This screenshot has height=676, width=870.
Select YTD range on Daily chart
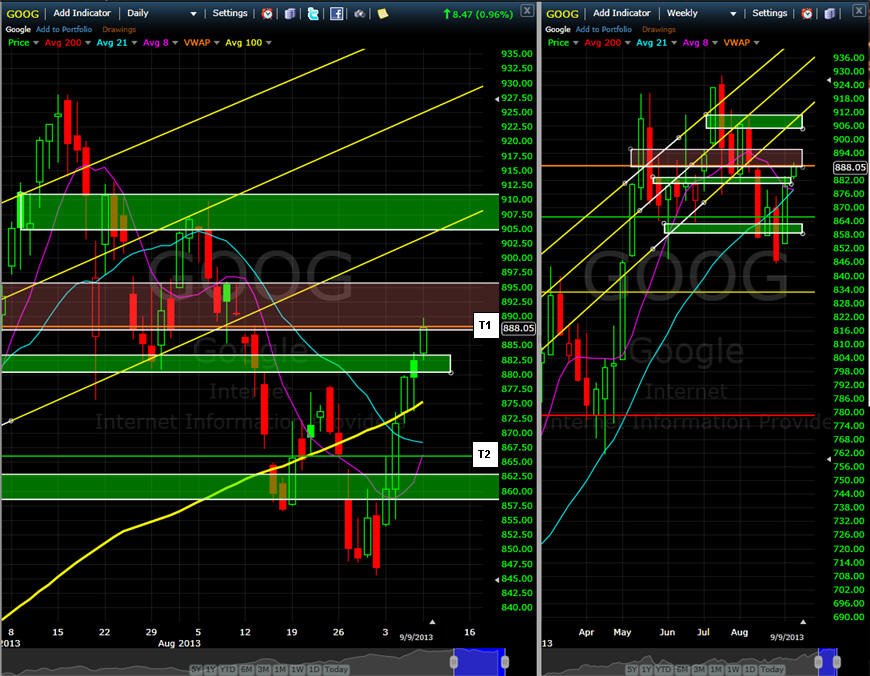tap(227, 669)
